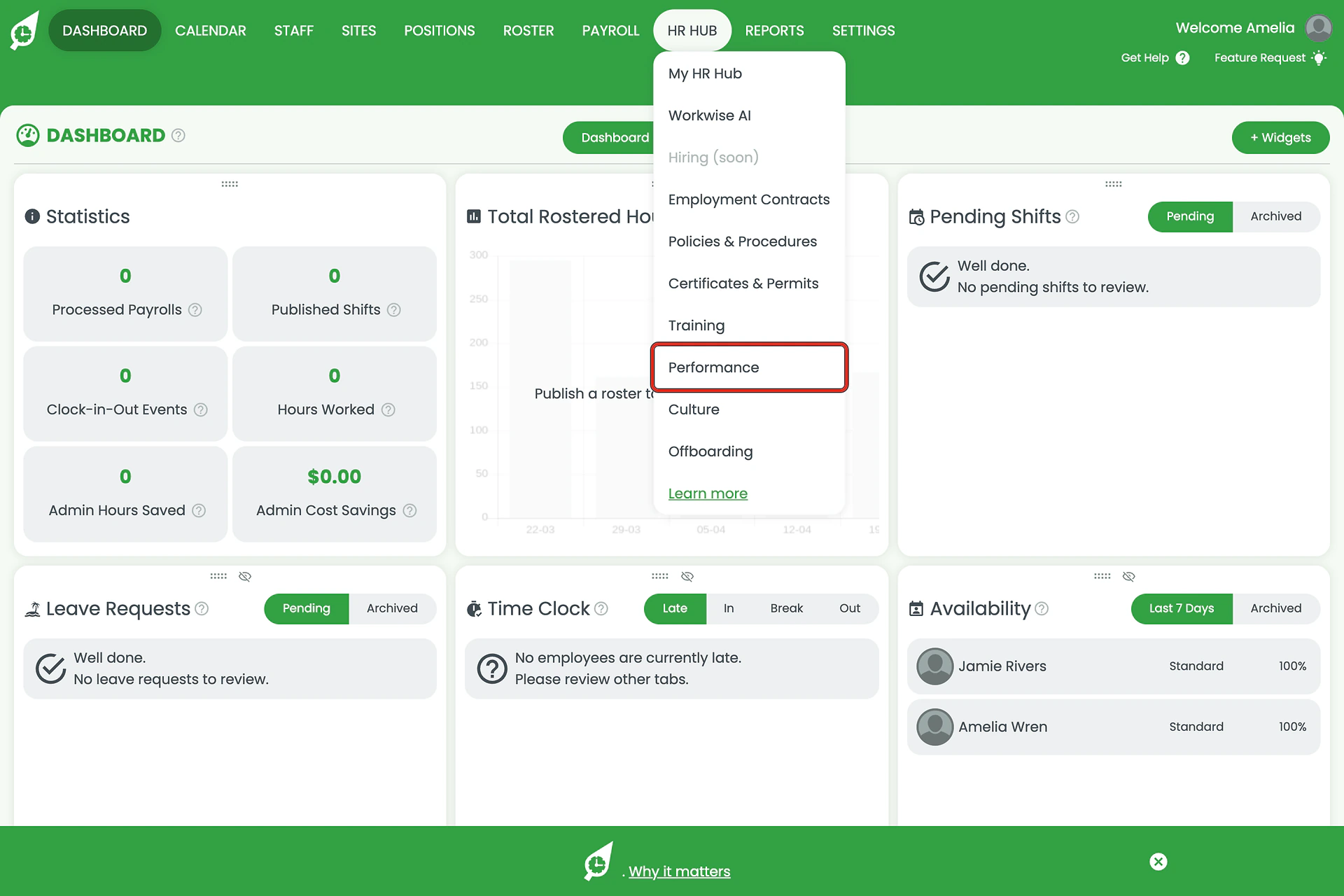Choose Employment Contracts menu entry

click(750, 199)
